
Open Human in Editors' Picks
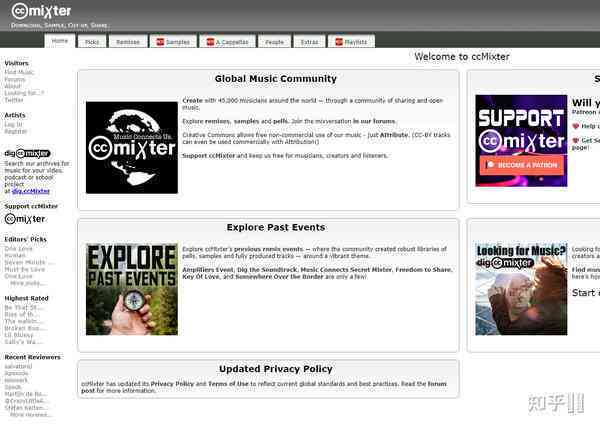pos(15,256)
